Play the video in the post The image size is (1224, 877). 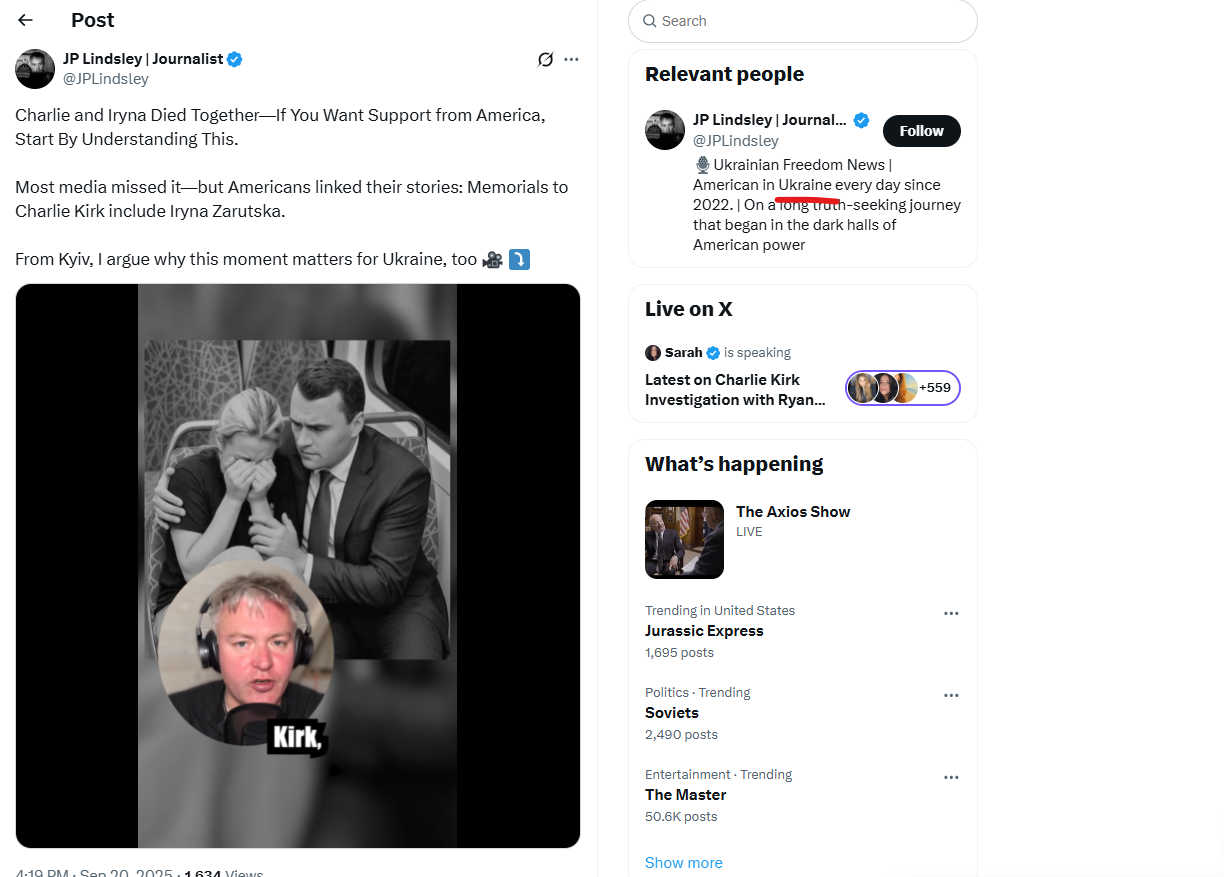point(298,566)
